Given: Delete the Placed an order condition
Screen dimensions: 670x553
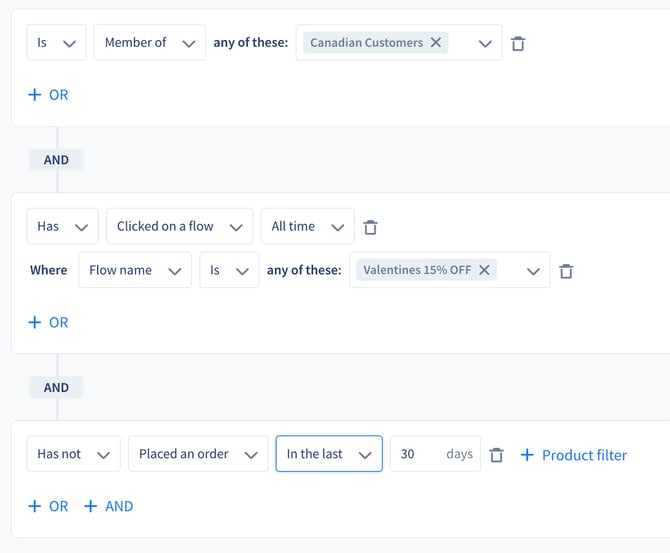Looking at the screenshot, I should click(496, 455).
